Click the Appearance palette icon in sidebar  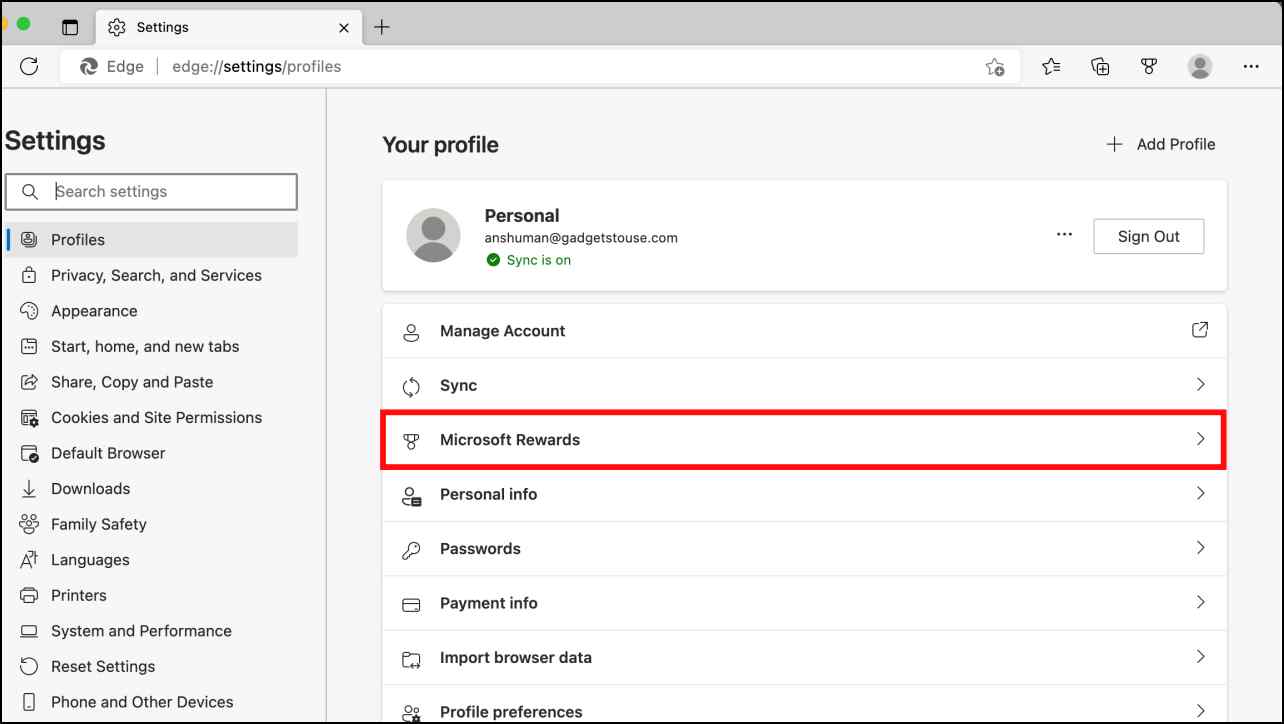click(29, 311)
